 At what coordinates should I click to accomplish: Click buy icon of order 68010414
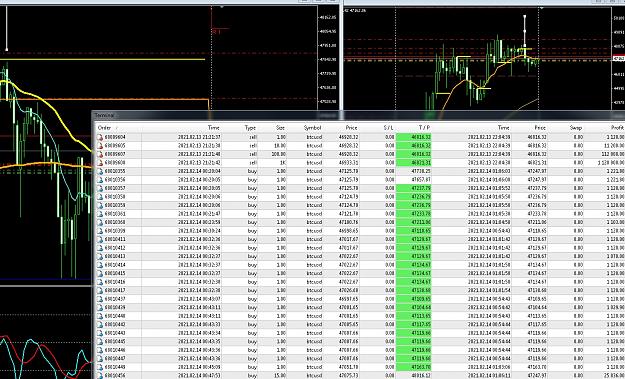(x=100, y=265)
